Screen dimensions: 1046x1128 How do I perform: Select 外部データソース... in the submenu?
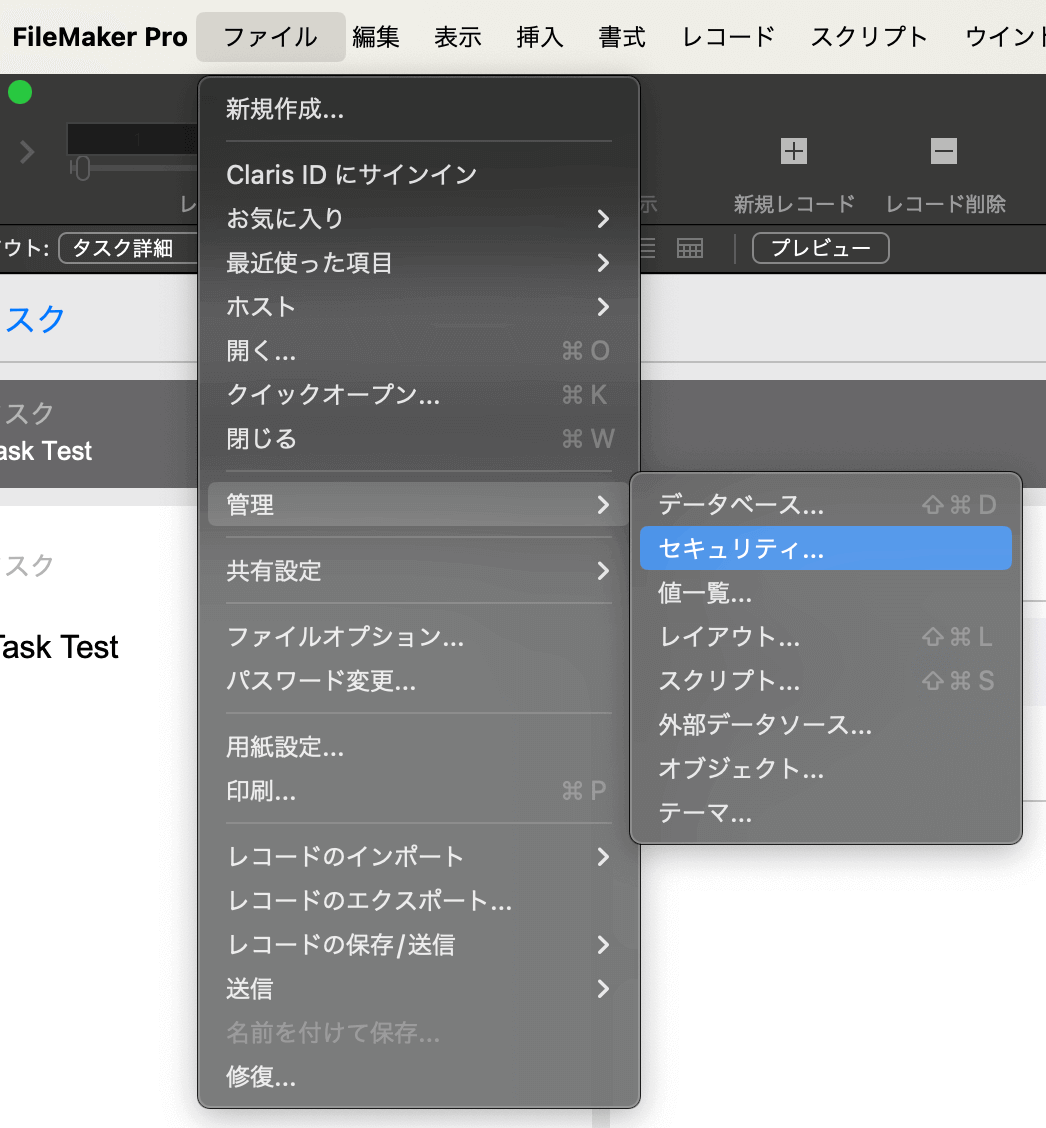[826, 724]
